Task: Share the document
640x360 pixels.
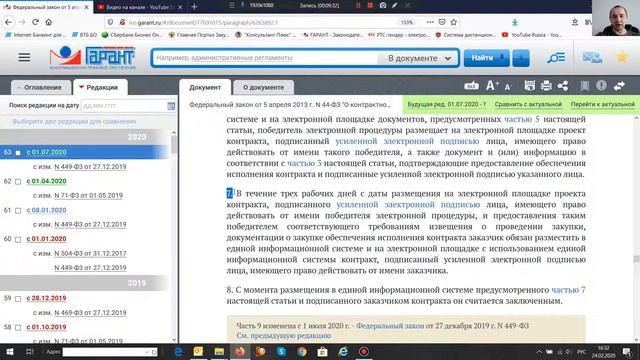Action: pyautogui.click(x=563, y=86)
